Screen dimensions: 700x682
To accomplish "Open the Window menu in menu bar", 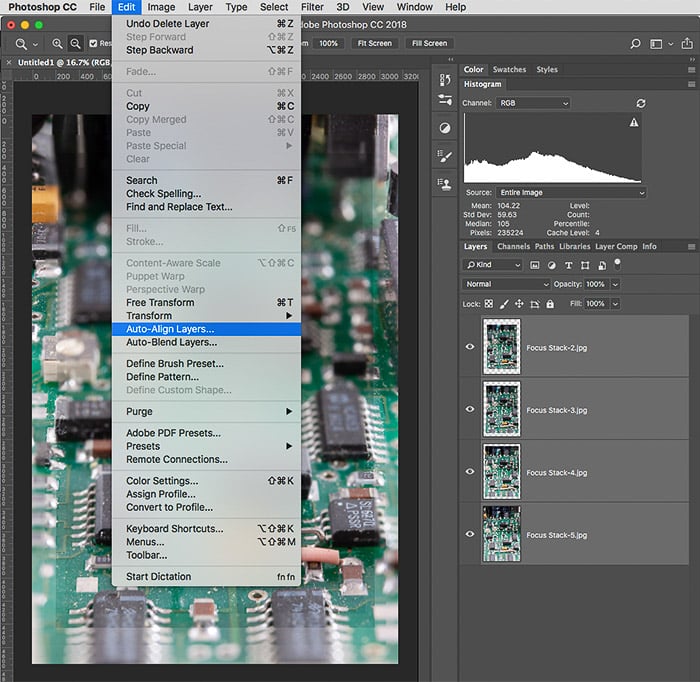I will click(x=415, y=7).
